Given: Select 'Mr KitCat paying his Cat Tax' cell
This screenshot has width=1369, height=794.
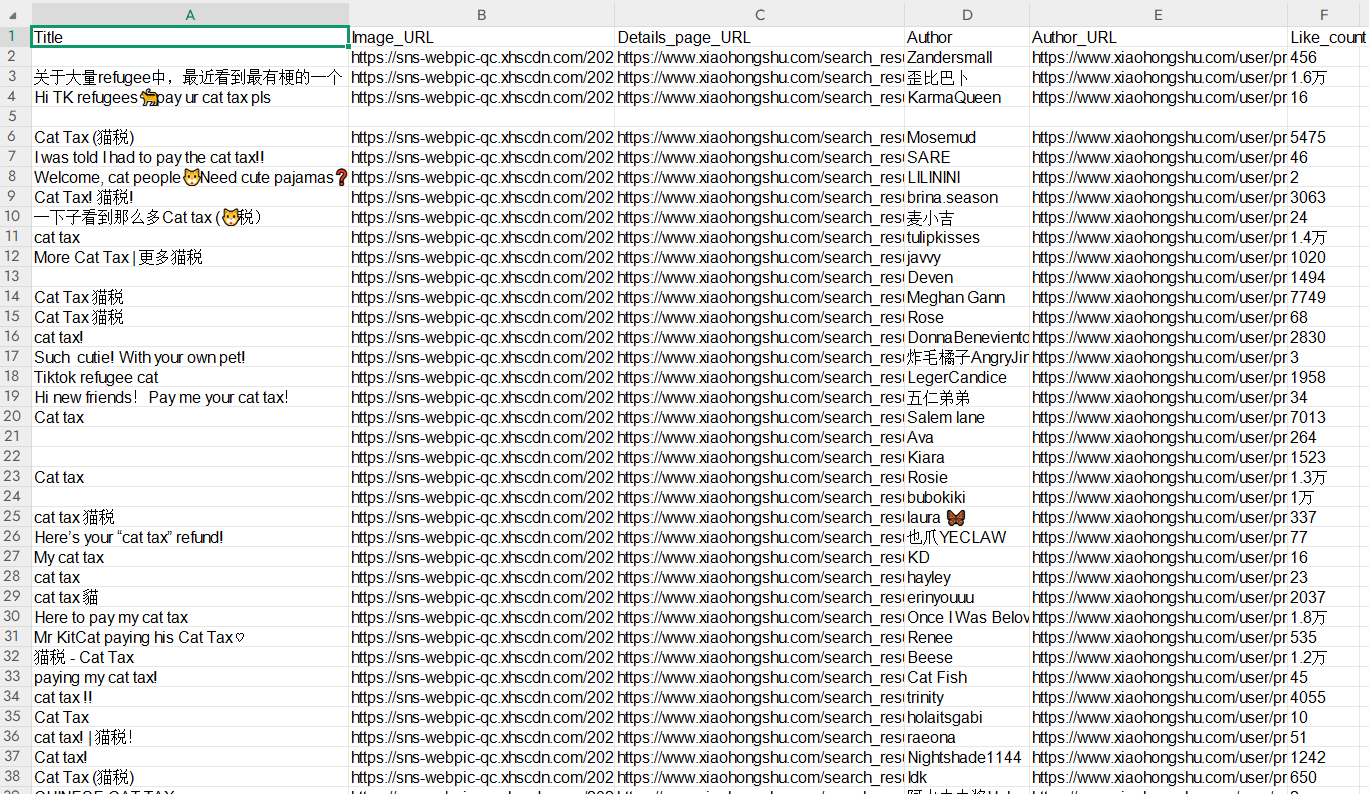Looking at the screenshot, I should click(190, 637).
